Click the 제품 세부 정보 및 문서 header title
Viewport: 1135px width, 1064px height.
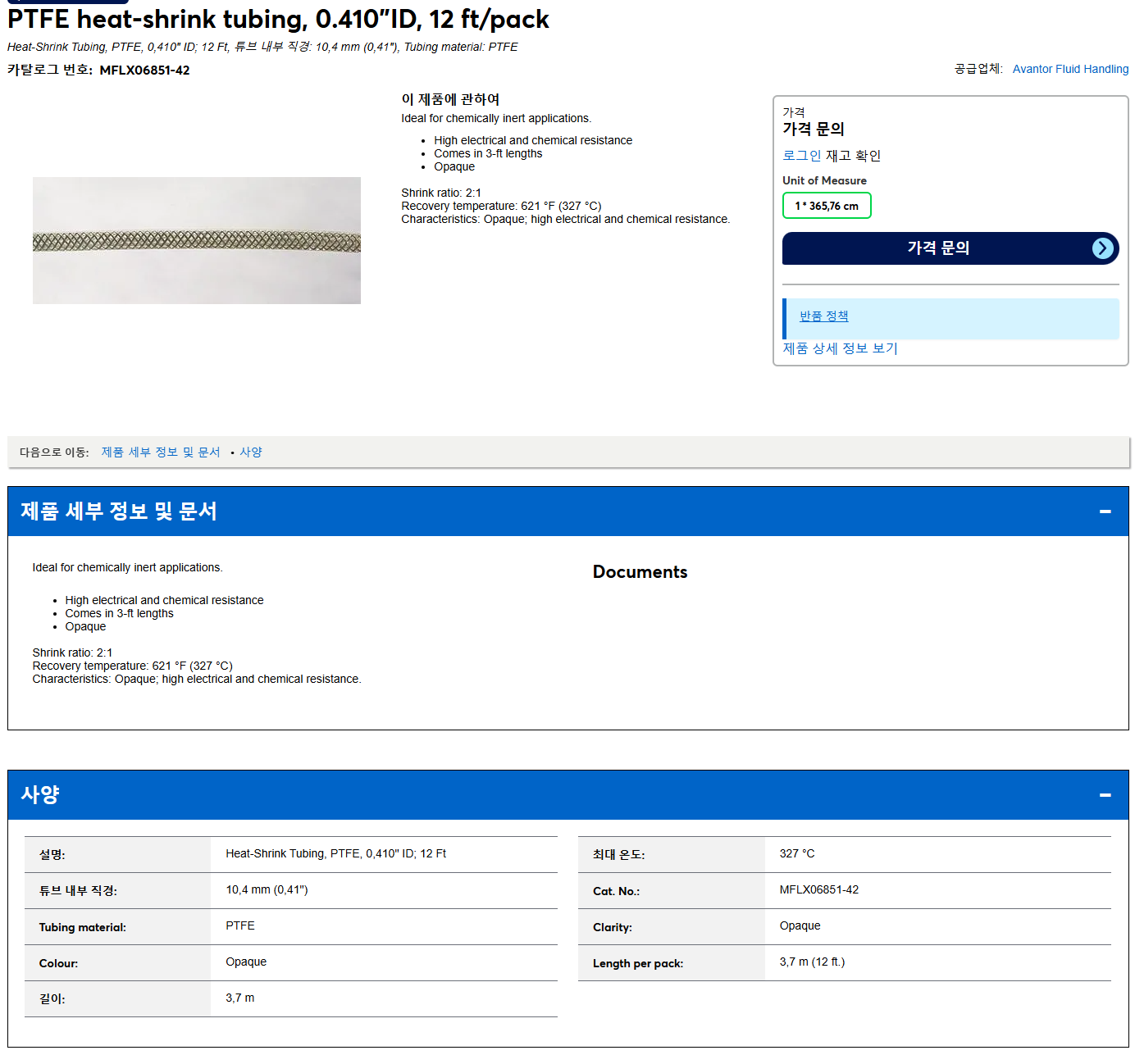tap(119, 512)
